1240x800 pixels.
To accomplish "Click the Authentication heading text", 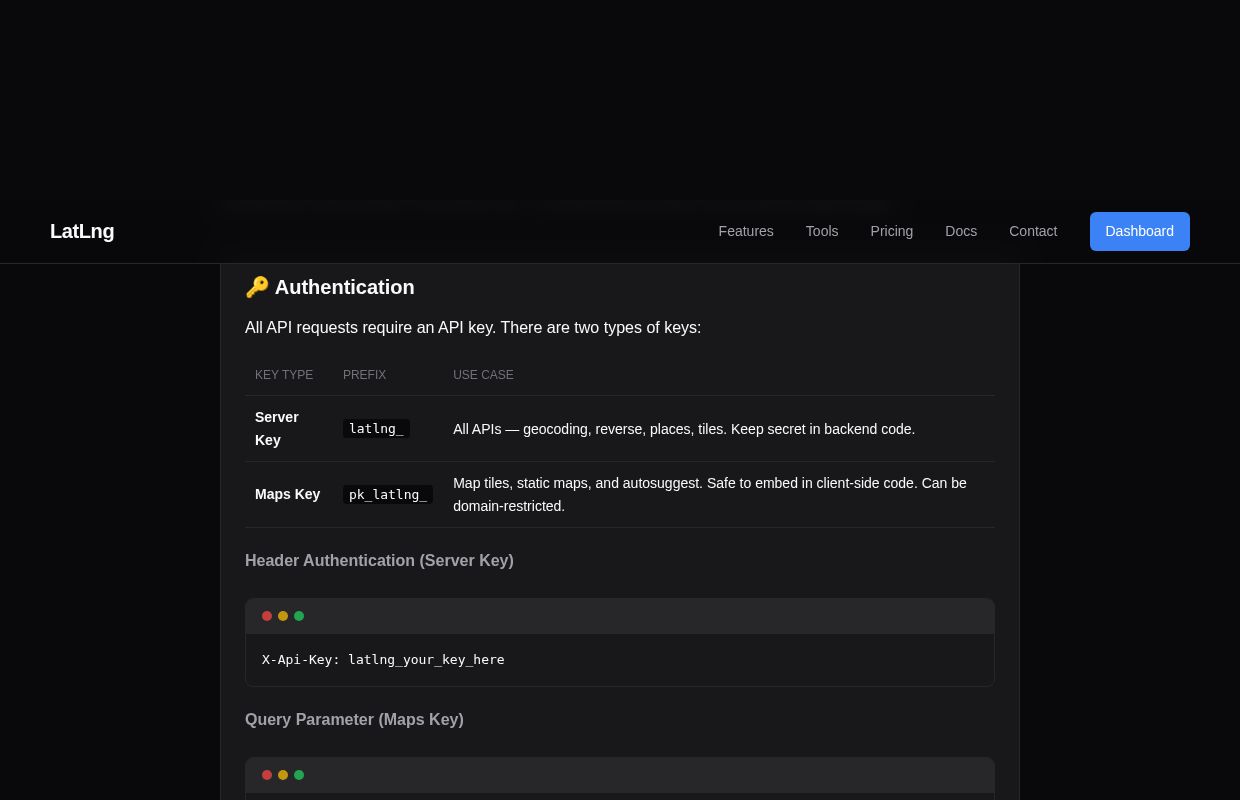I will (345, 287).
